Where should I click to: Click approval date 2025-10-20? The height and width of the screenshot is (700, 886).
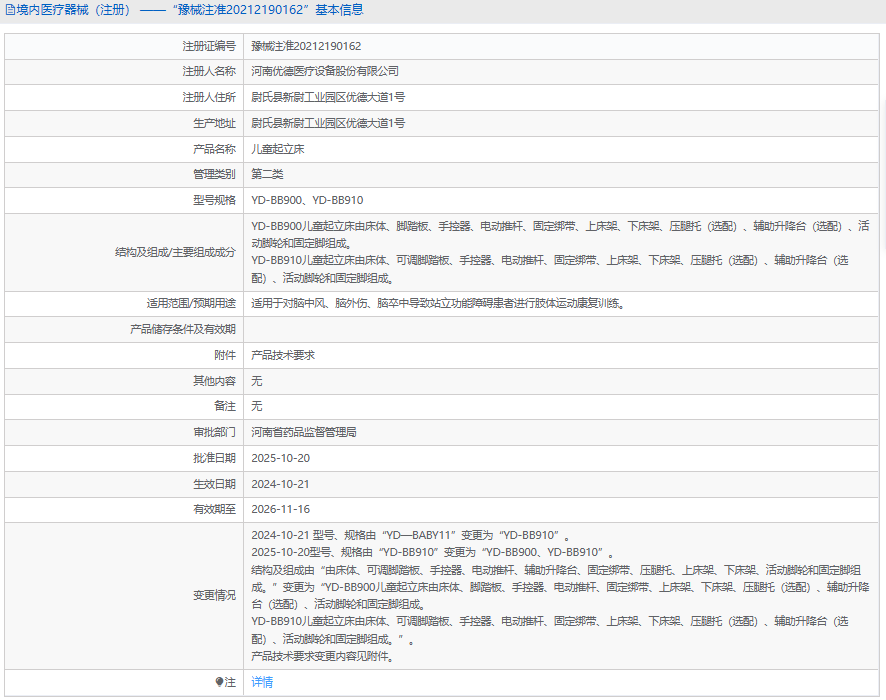tap(281, 458)
